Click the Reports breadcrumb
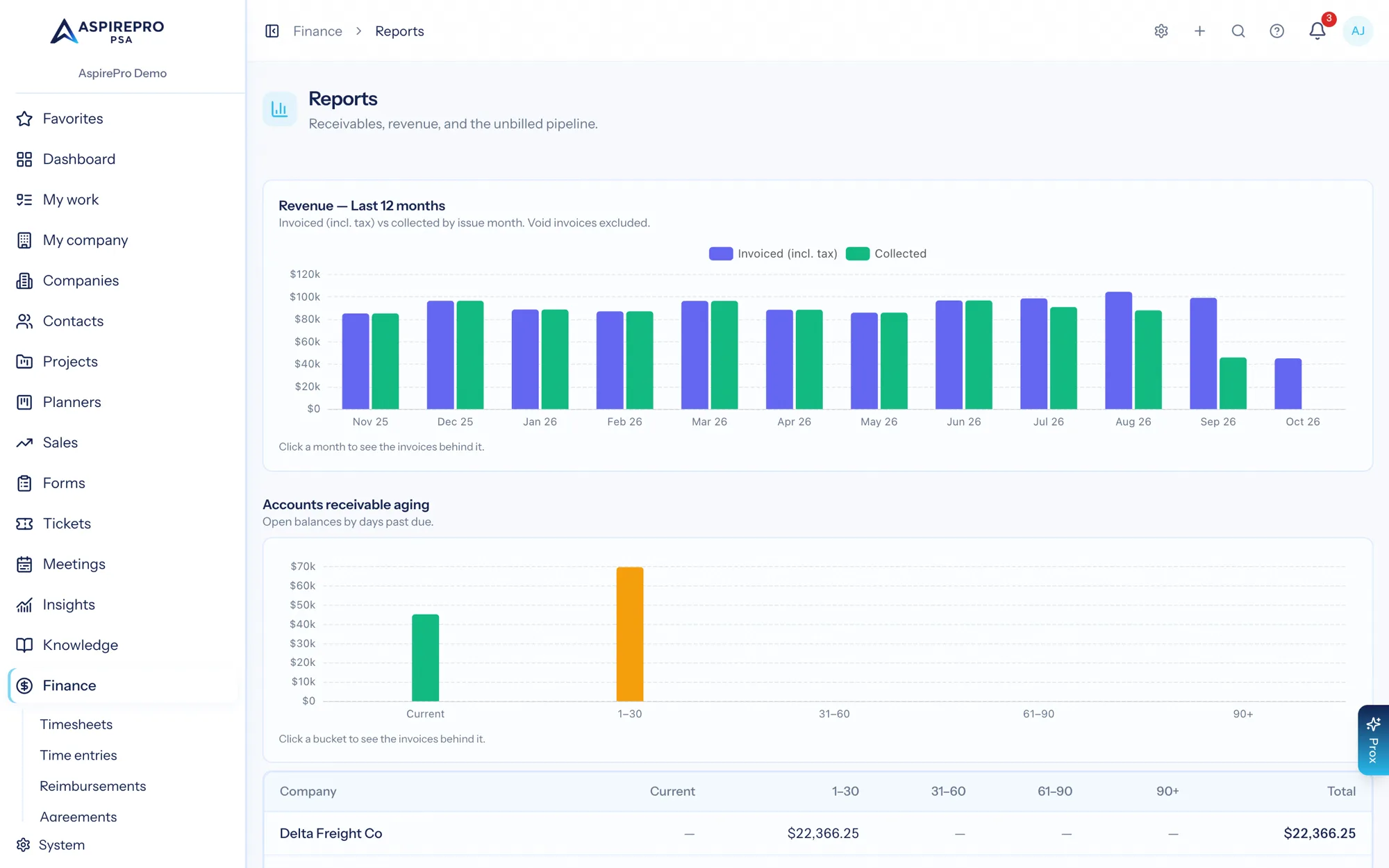Viewport: 1389px width, 868px height. (399, 31)
